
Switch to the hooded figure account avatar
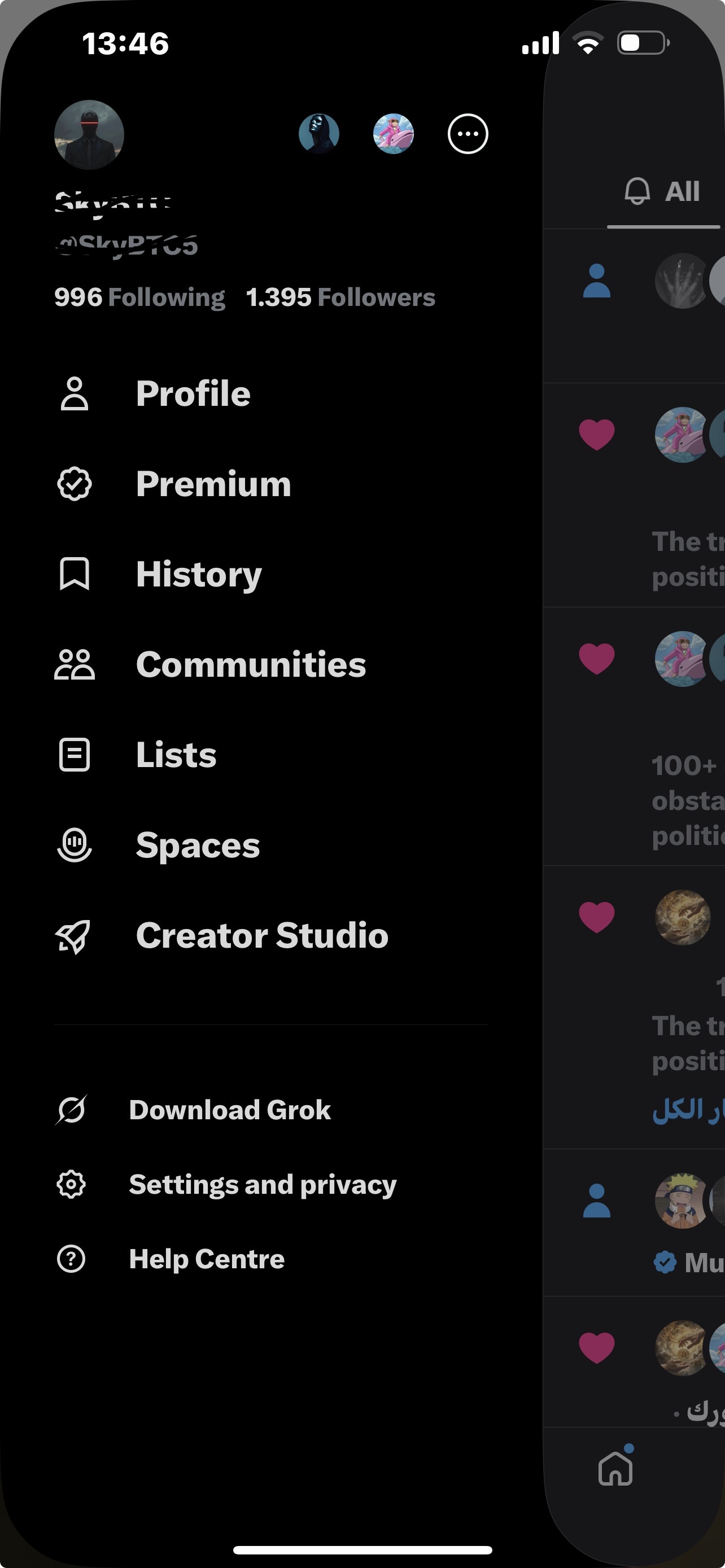click(319, 134)
